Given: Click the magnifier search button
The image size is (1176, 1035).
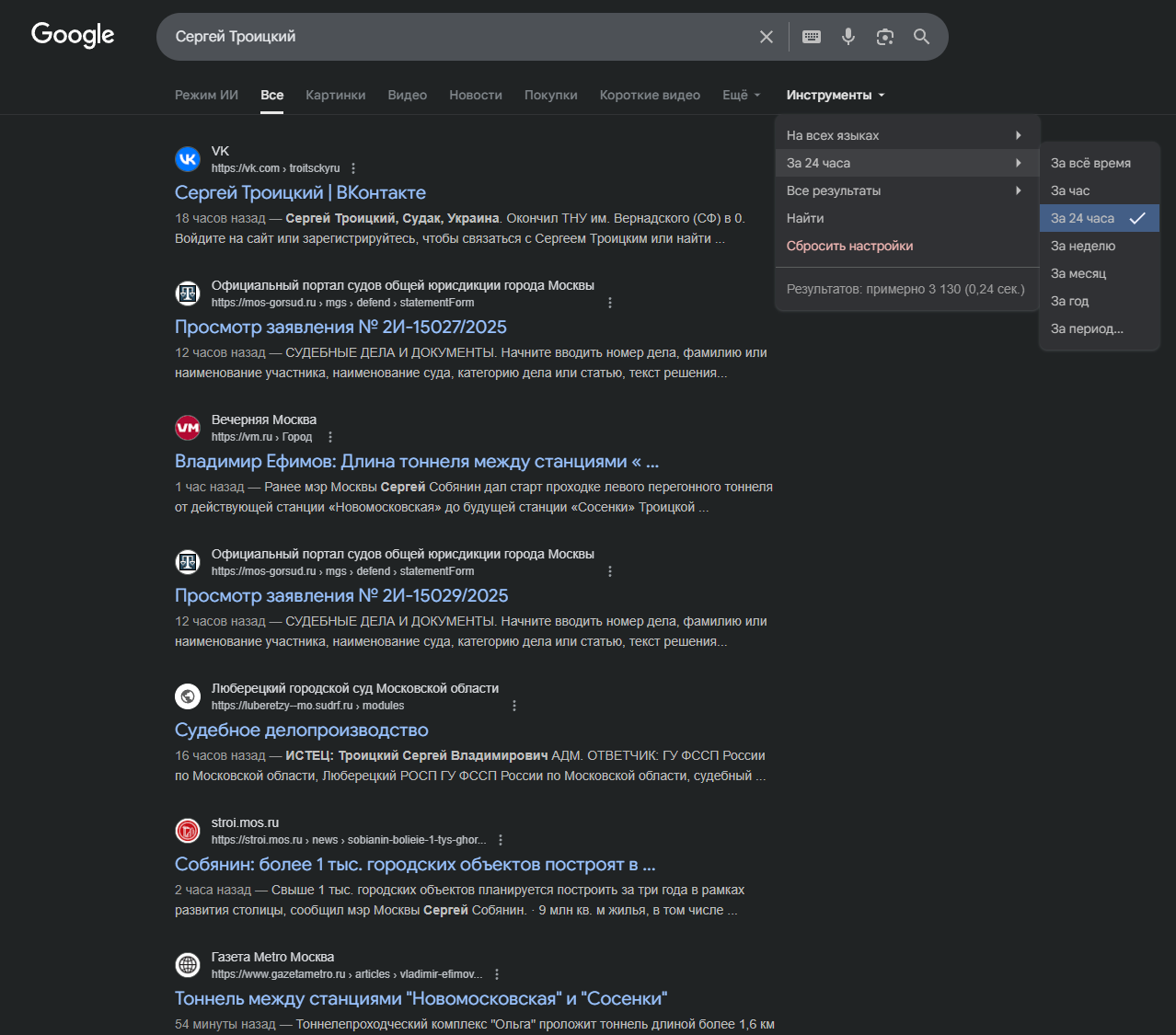Looking at the screenshot, I should pyautogui.click(x=921, y=37).
